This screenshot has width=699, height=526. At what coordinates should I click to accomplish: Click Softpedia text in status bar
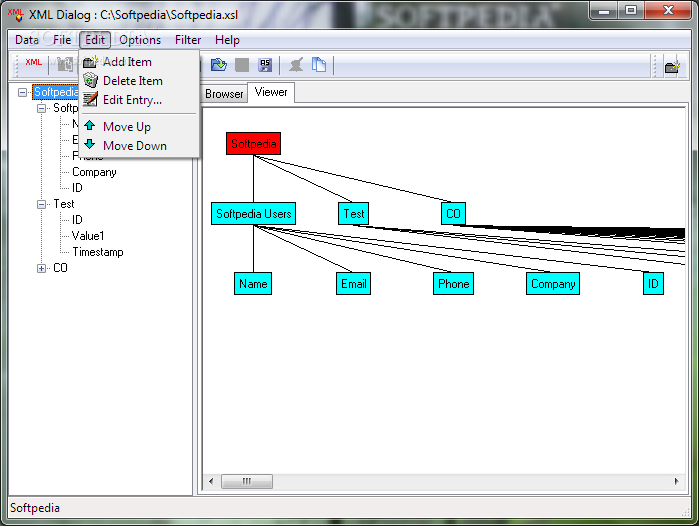point(35,508)
